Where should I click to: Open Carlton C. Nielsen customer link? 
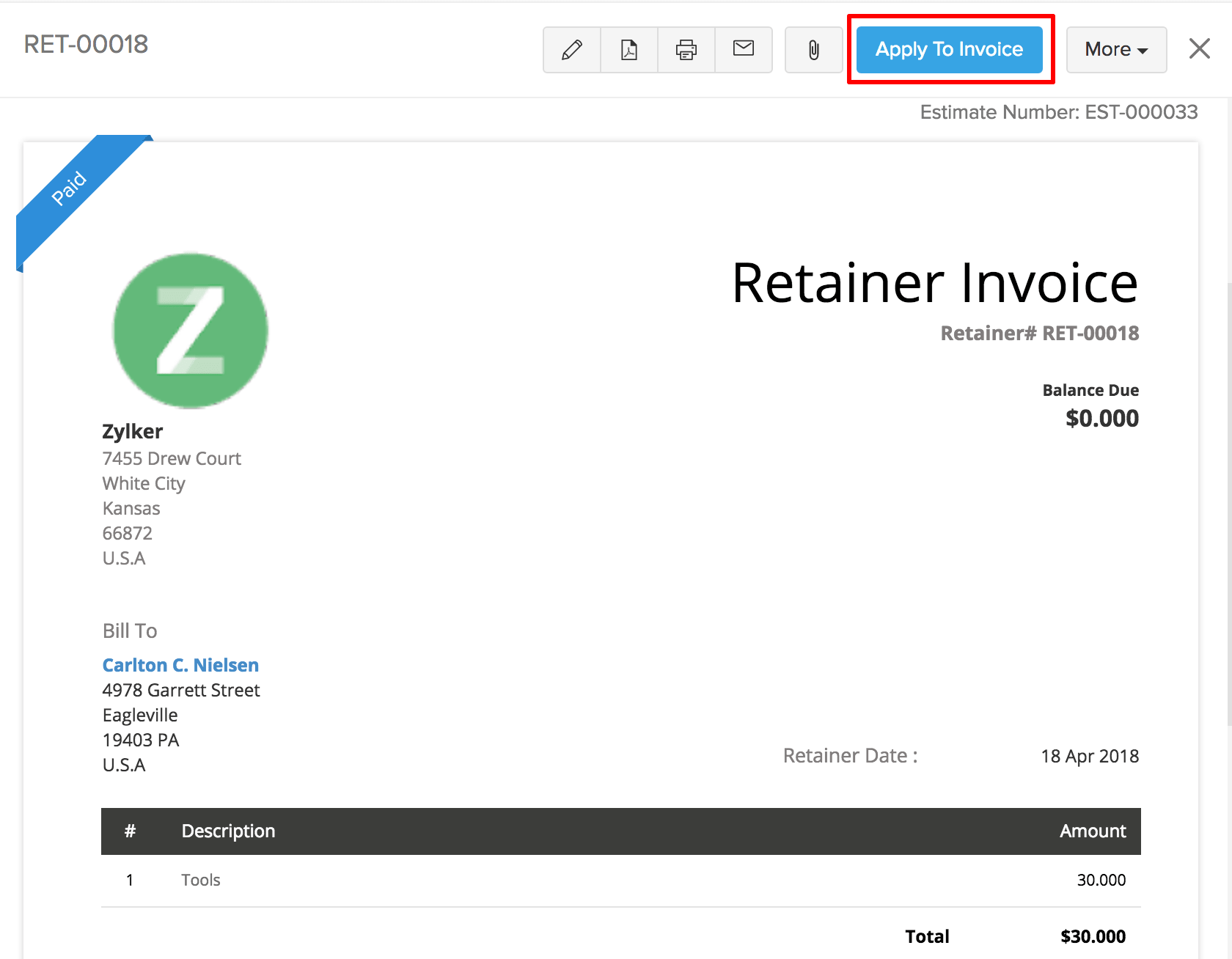click(180, 665)
